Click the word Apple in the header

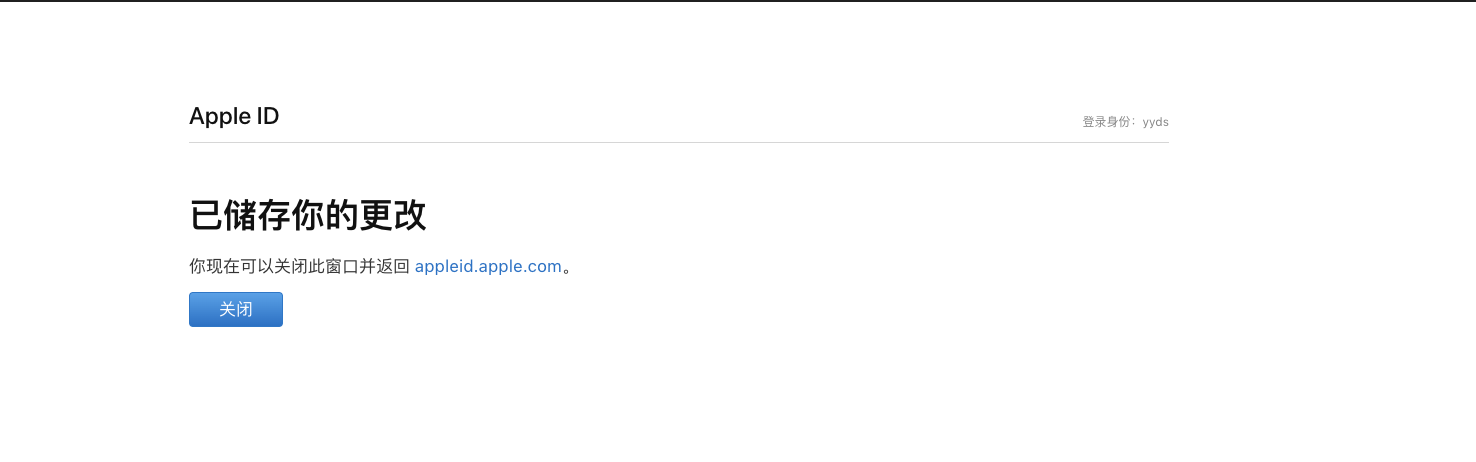[218, 116]
